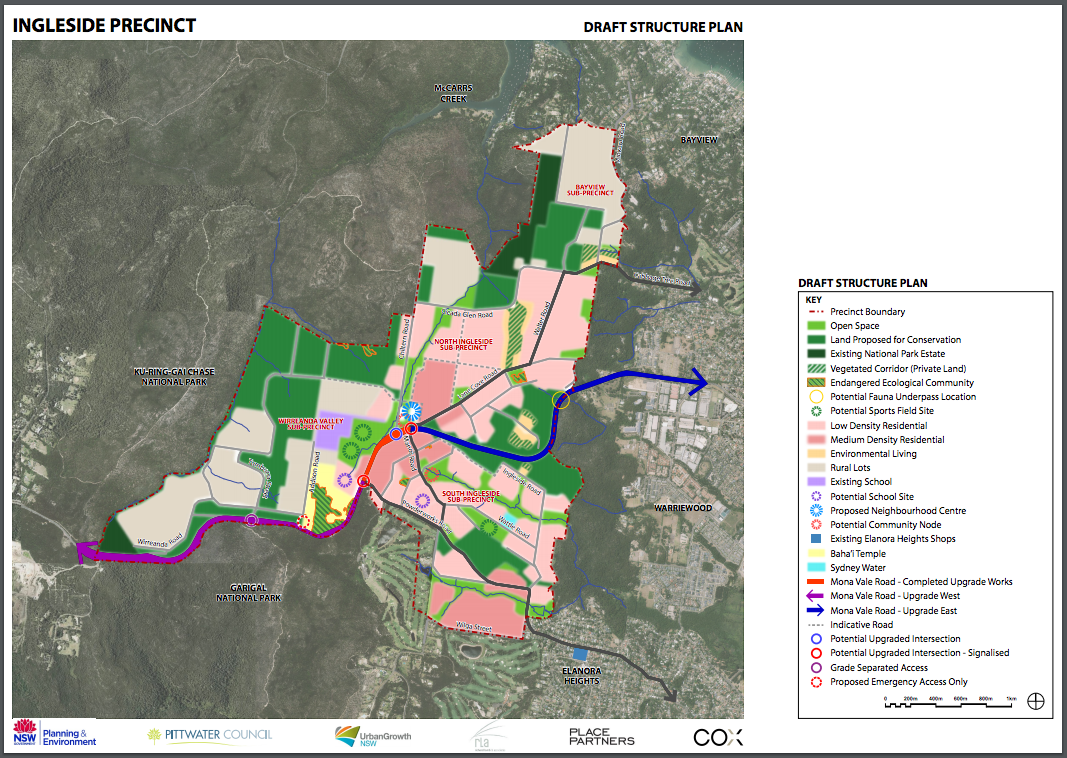
Task: Click the purple Upgrade West arrow in key
Action: pos(815,595)
